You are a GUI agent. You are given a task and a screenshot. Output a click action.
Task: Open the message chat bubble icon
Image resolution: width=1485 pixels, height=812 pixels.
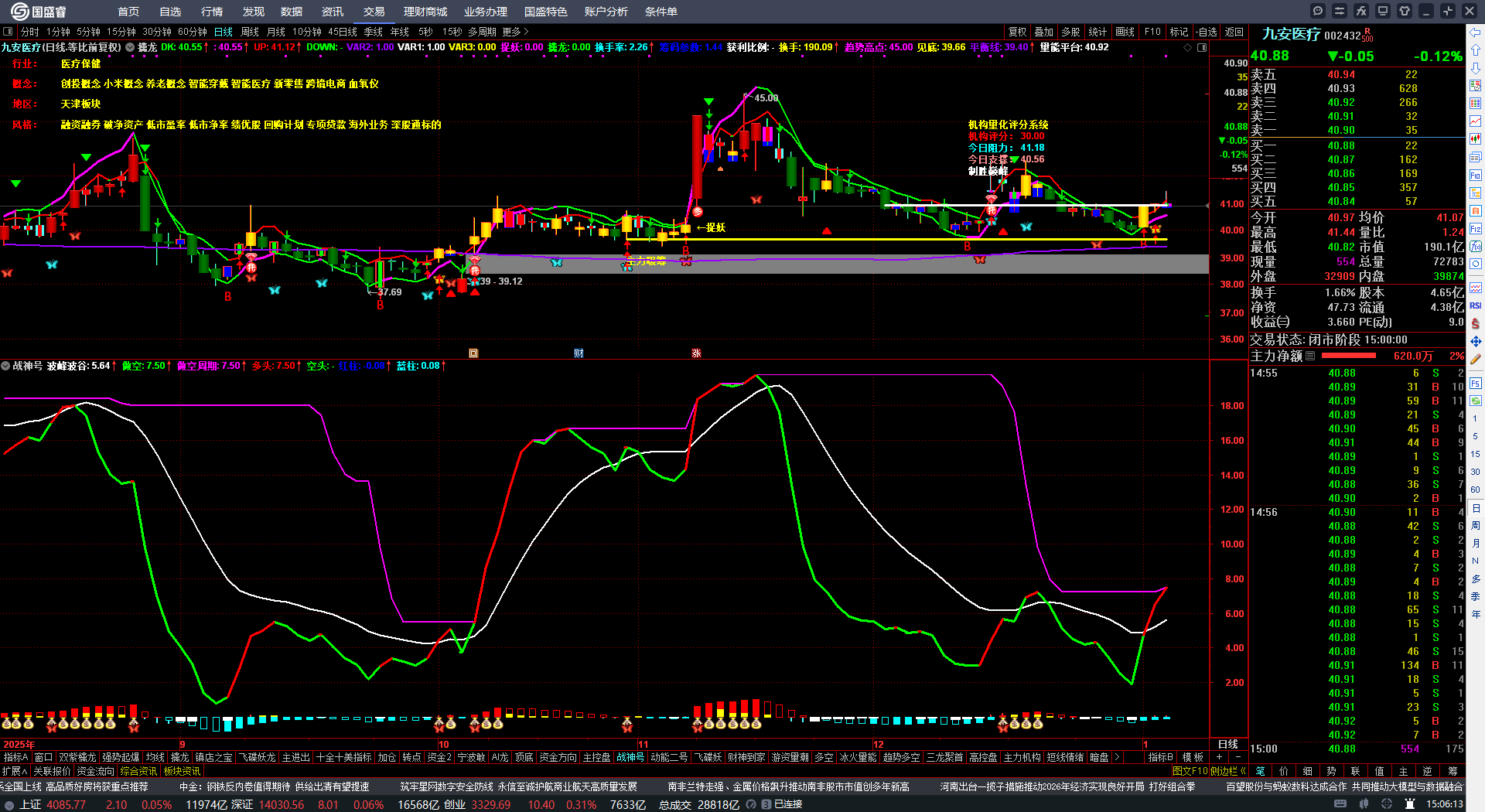pos(1318,11)
